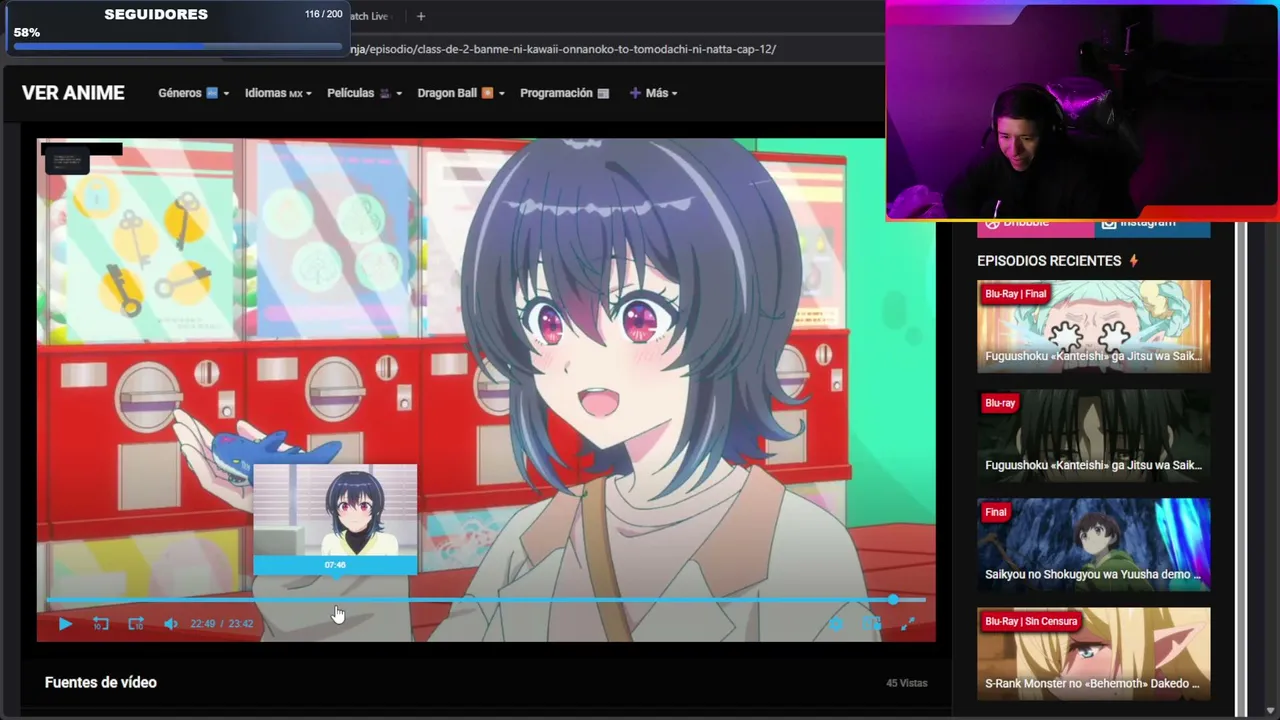Viewport: 1280px width, 720px height.
Task: Click the 'Blu-Ray | Sin Censura' badge
Action: (x=1031, y=621)
